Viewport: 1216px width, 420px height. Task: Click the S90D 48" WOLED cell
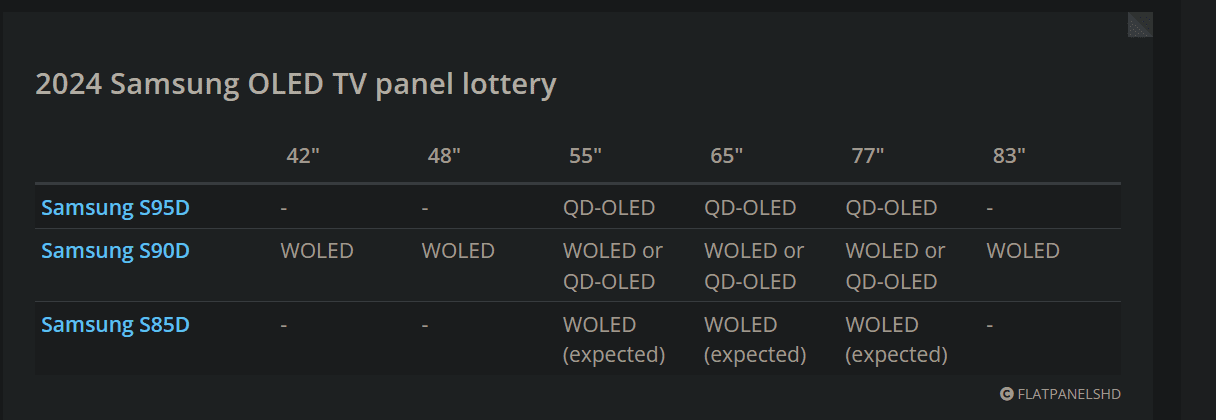[458, 251]
